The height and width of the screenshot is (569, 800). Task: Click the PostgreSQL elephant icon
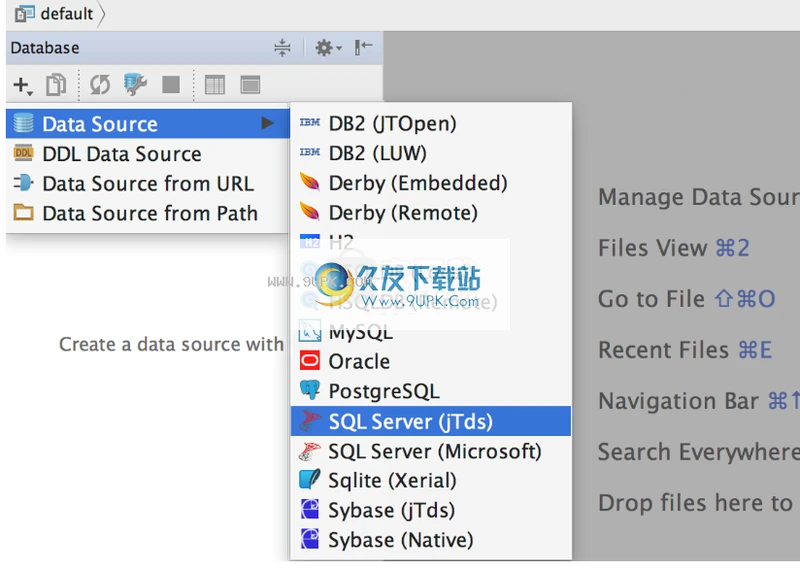tap(310, 390)
